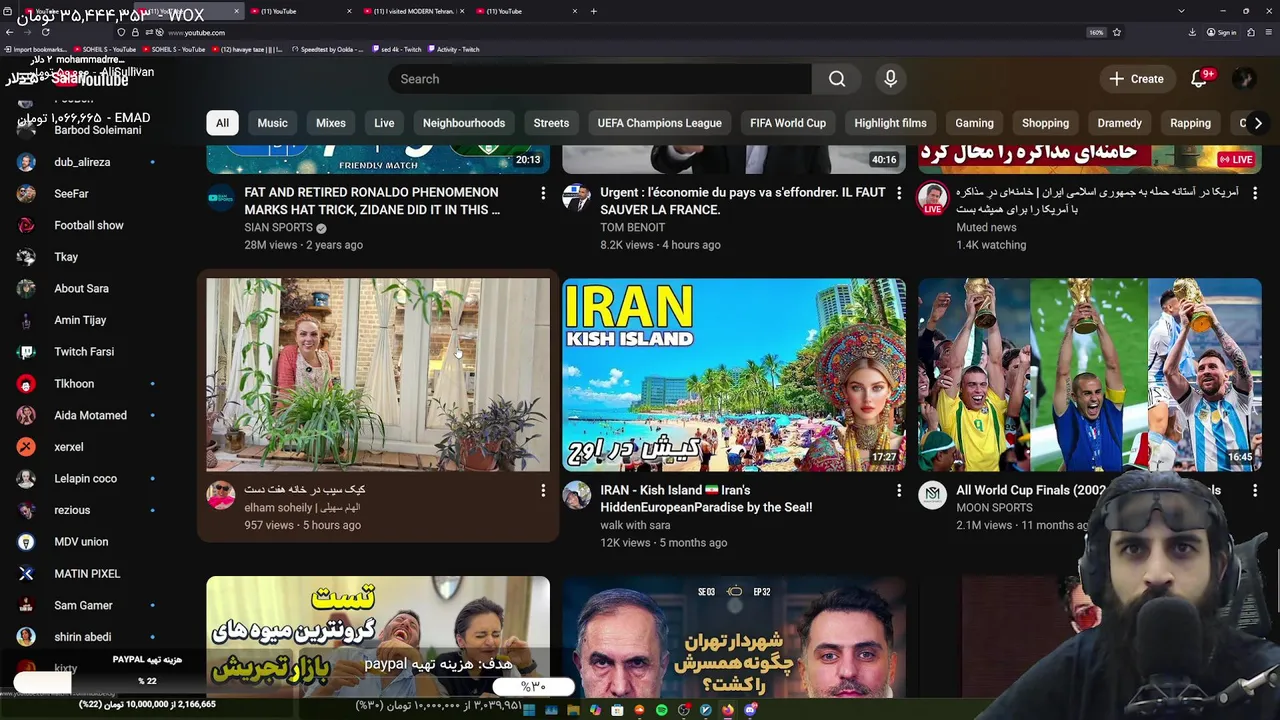This screenshot has width=1280, height=720.
Task: Select the Music filter chip
Action: click(x=272, y=123)
